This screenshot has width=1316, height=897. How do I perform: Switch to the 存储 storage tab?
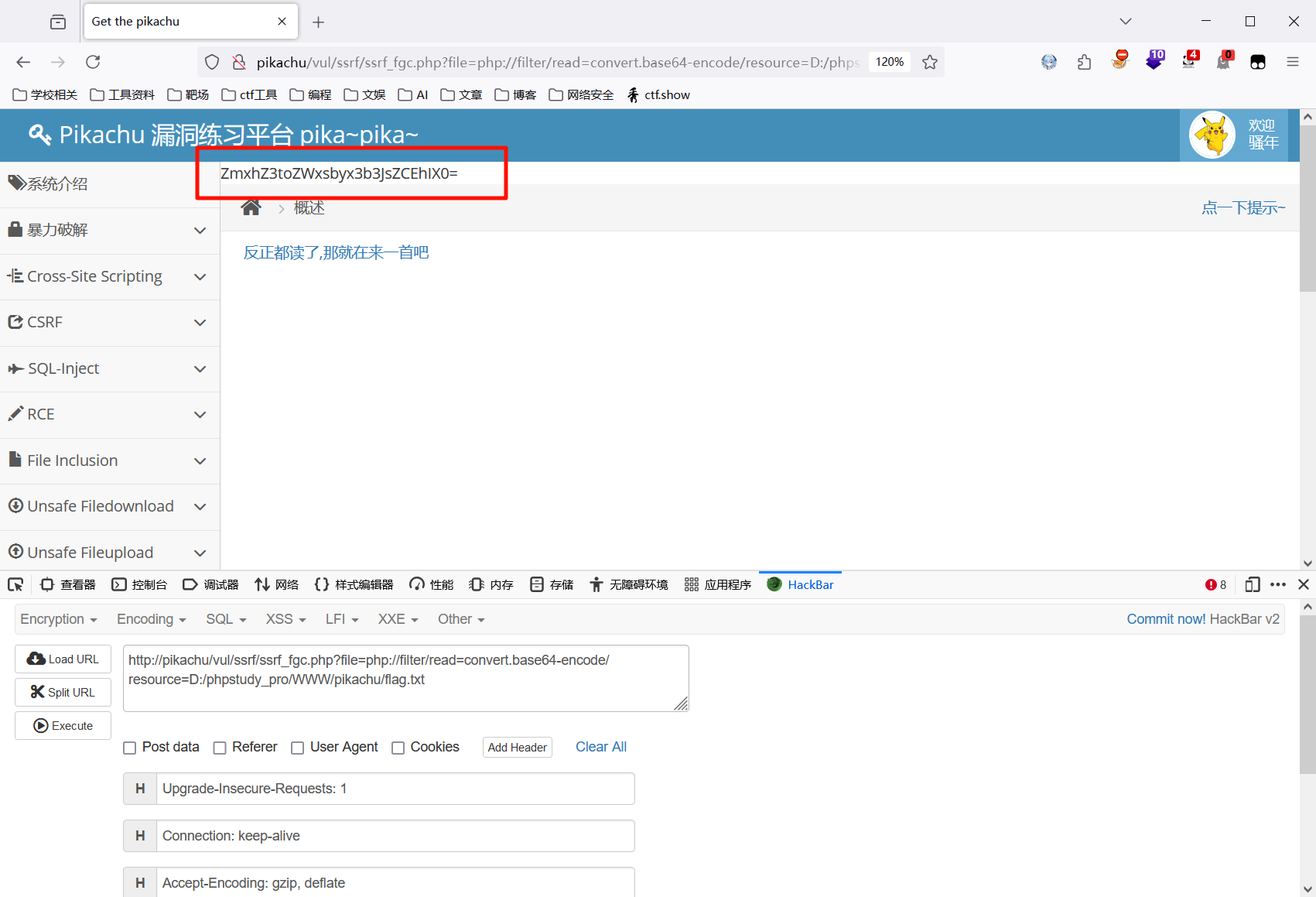[552, 584]
